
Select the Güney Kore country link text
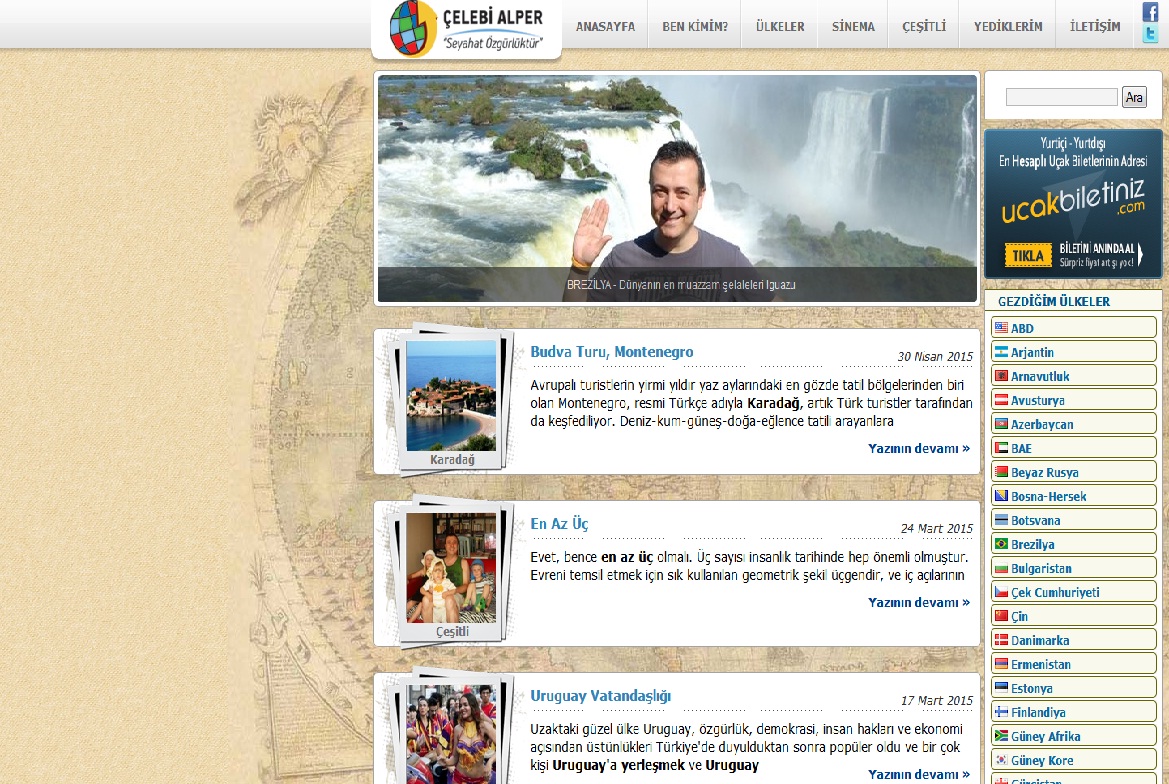click(x=1042, y=760)
